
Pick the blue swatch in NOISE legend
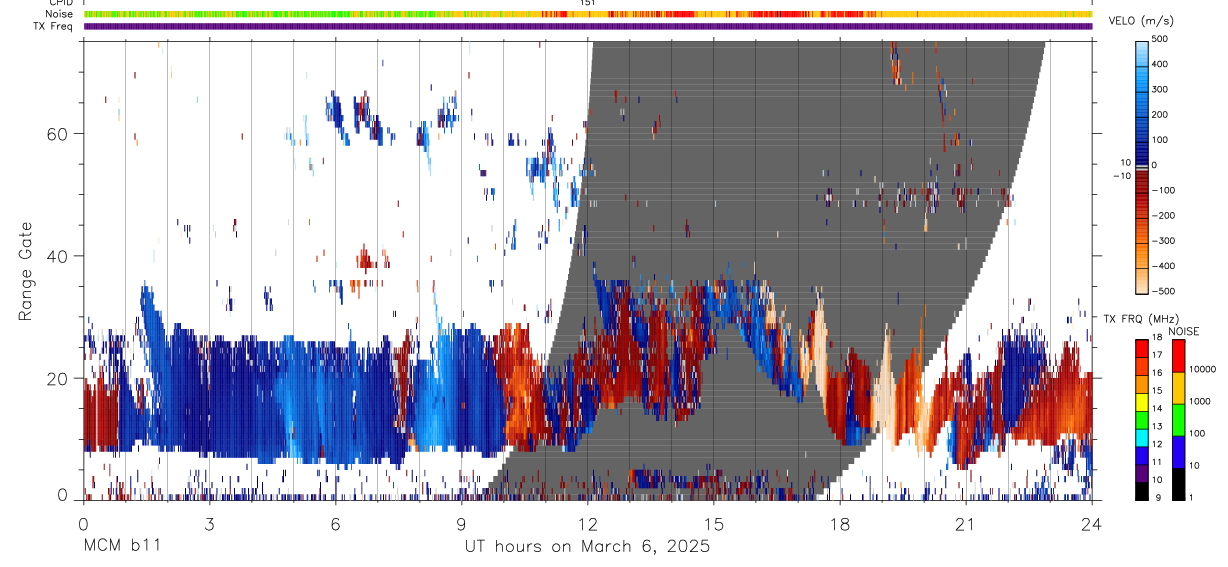(x=1177, y=452)
